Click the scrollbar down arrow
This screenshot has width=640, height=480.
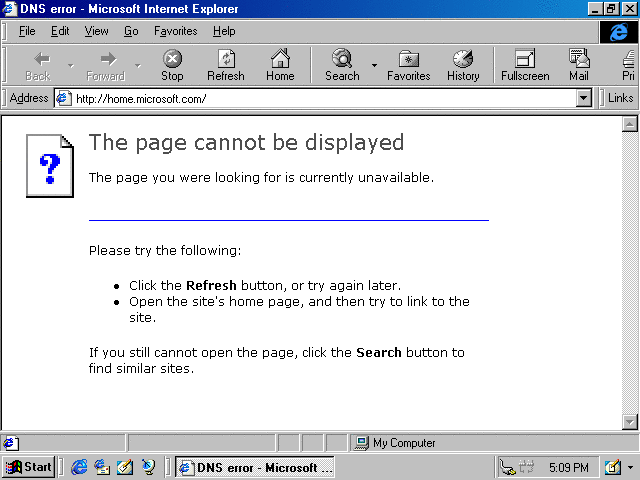pyautogui.click(x=629, y=422)
